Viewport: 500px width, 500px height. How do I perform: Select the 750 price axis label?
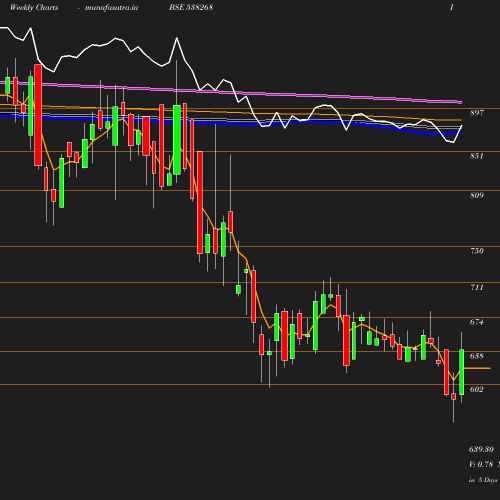click(x=477, y=251)
